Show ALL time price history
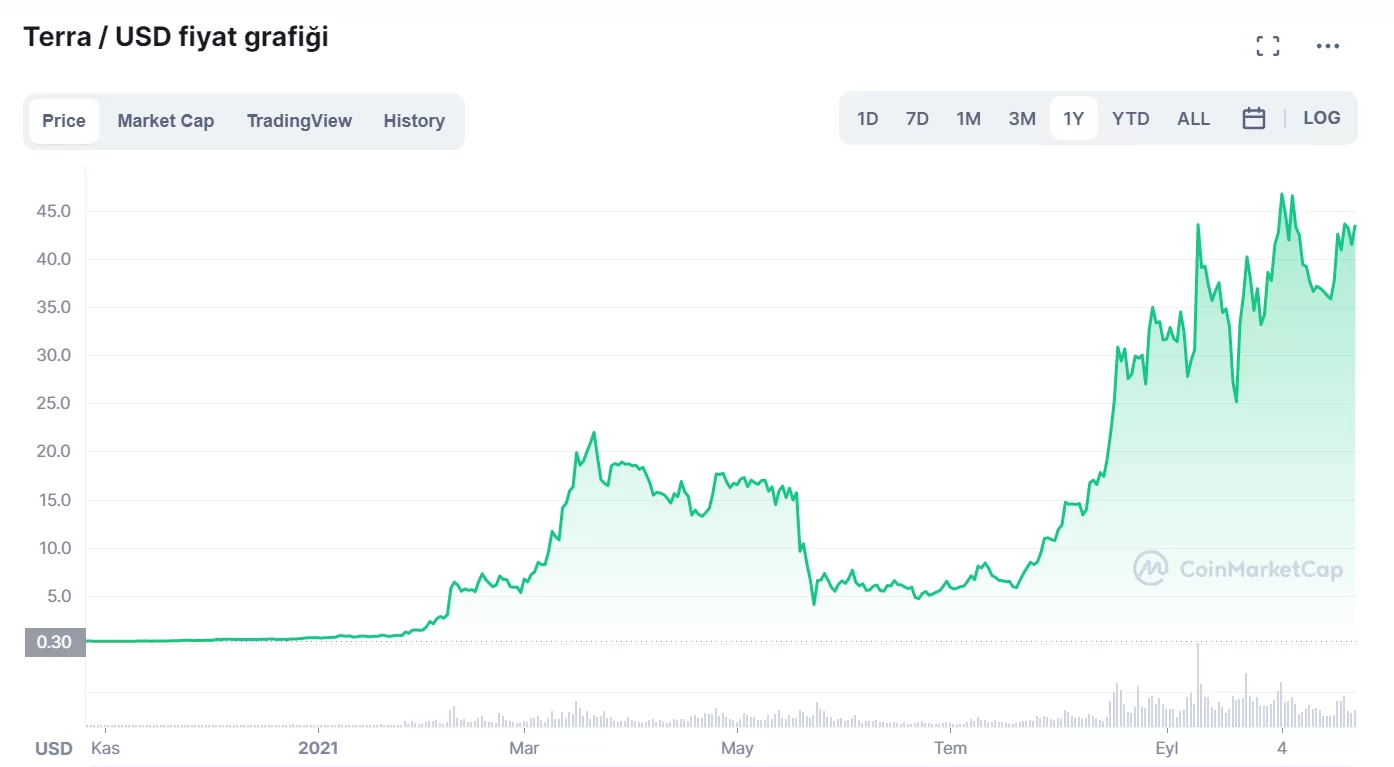1394x767 pixels. [x=1193, y=119]
